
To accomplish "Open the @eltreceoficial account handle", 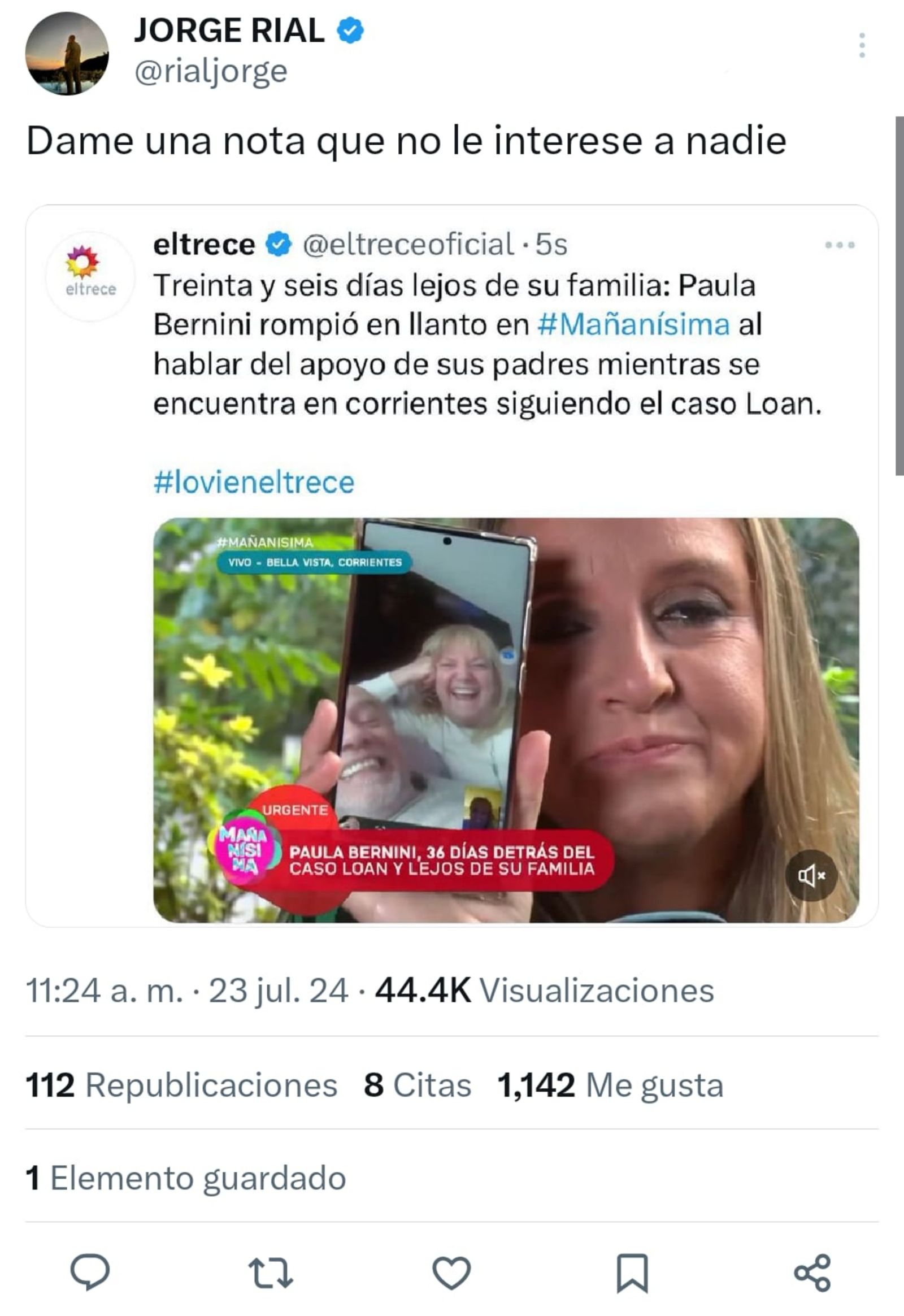I will click(x=408, y=244).
